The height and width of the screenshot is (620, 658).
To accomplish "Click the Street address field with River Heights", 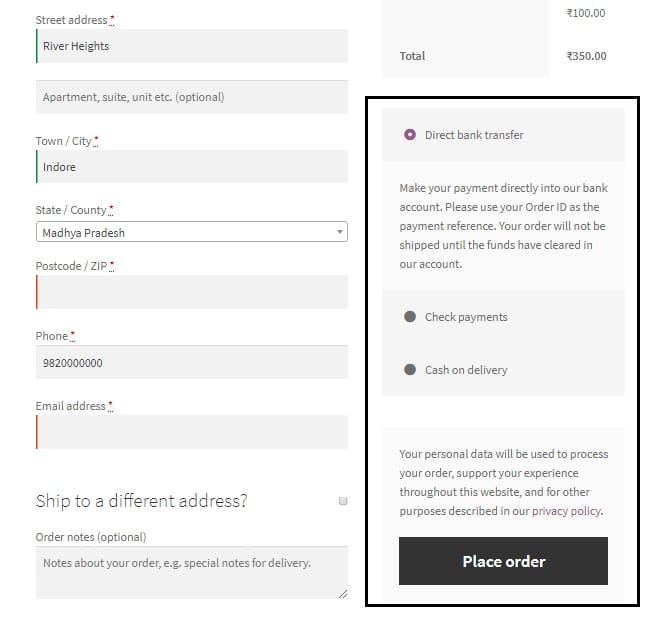I will tap(192, 46).
